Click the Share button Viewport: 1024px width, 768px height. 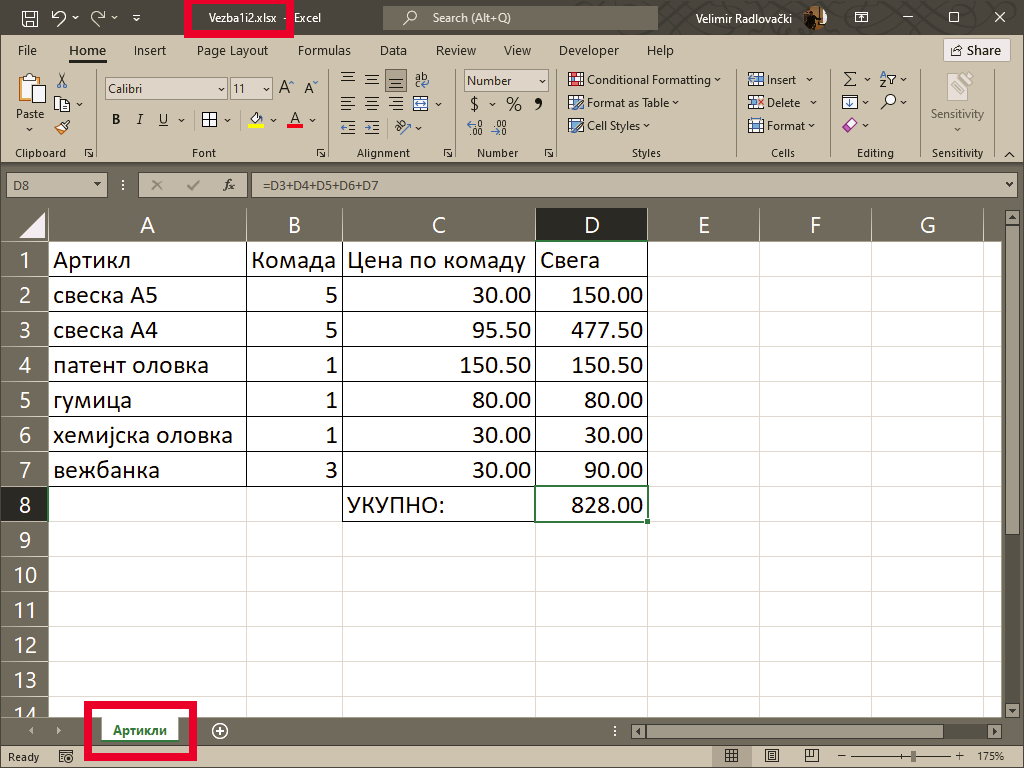(975, 50)
